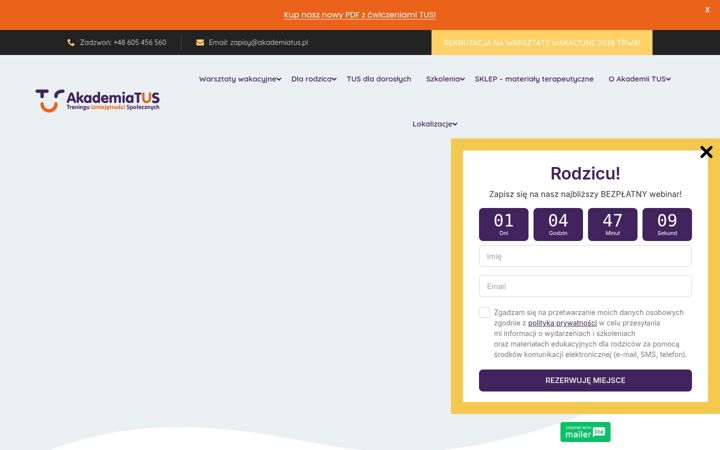Expand the O Akademii TUS chevron
This screenshot has width=720, height=450.
pyautogui.click(x=669, y=79)
